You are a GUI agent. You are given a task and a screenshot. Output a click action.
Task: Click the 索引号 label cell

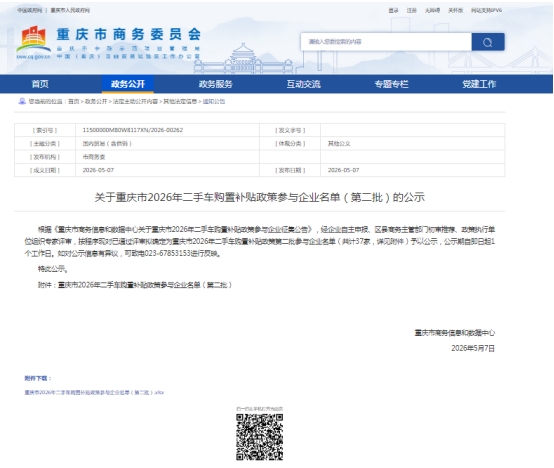[45, 130]
